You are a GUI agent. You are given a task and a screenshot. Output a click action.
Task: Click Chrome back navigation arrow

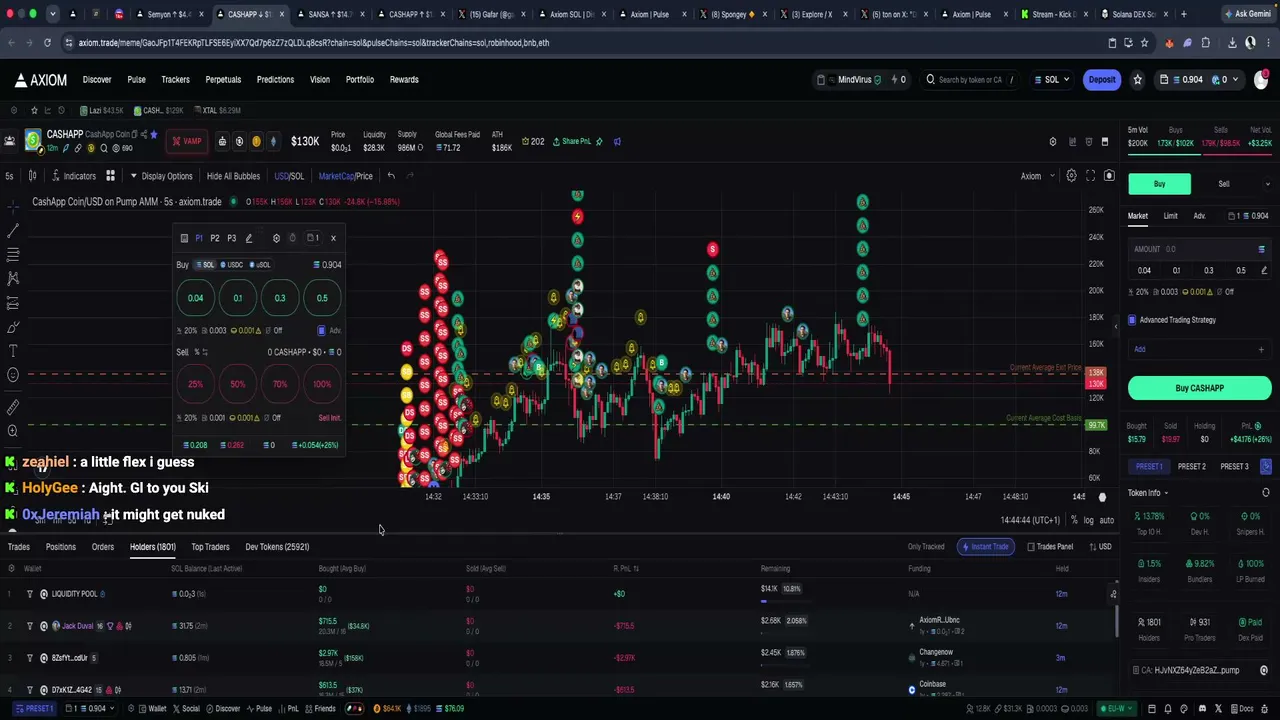10,43
